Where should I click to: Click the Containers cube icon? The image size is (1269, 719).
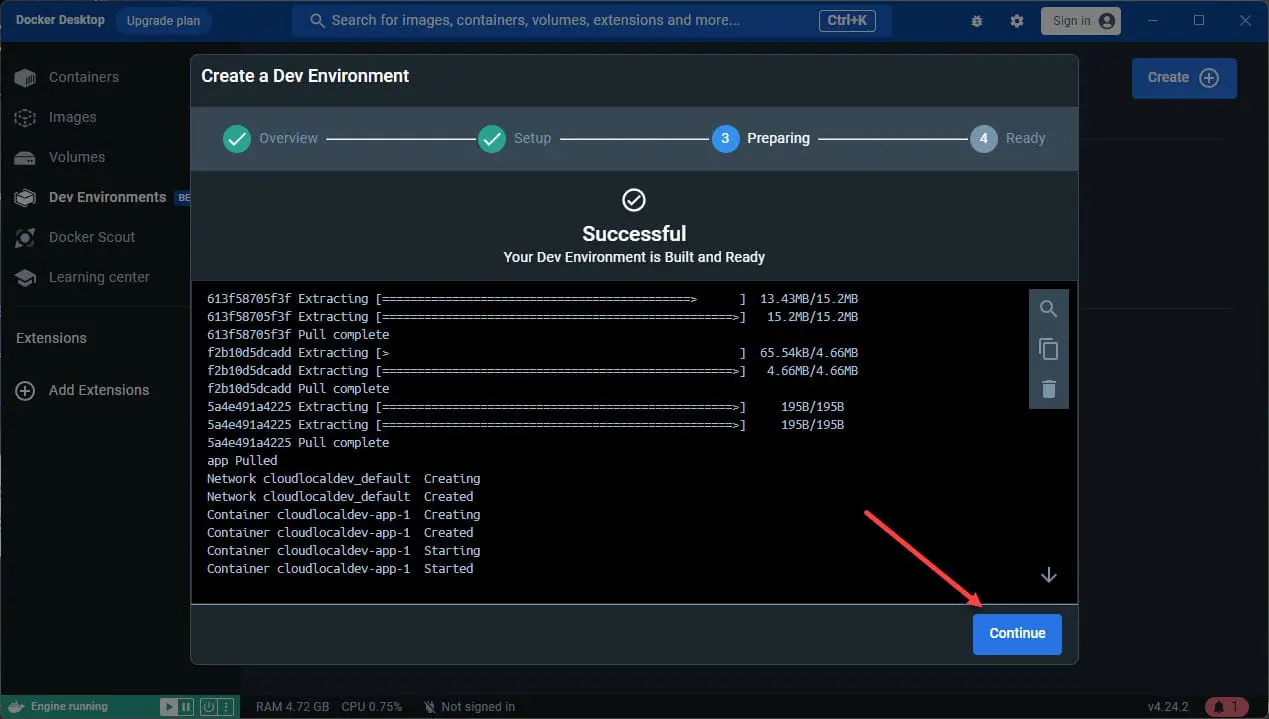point(25,77)
